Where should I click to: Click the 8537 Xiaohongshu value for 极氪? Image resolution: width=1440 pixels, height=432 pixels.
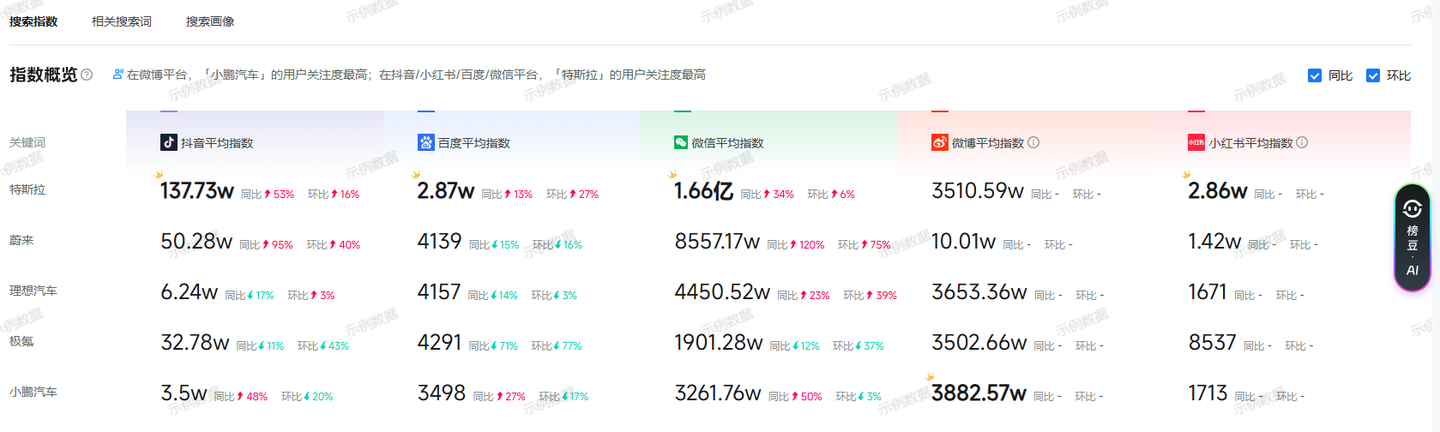tap(1210, 342)
